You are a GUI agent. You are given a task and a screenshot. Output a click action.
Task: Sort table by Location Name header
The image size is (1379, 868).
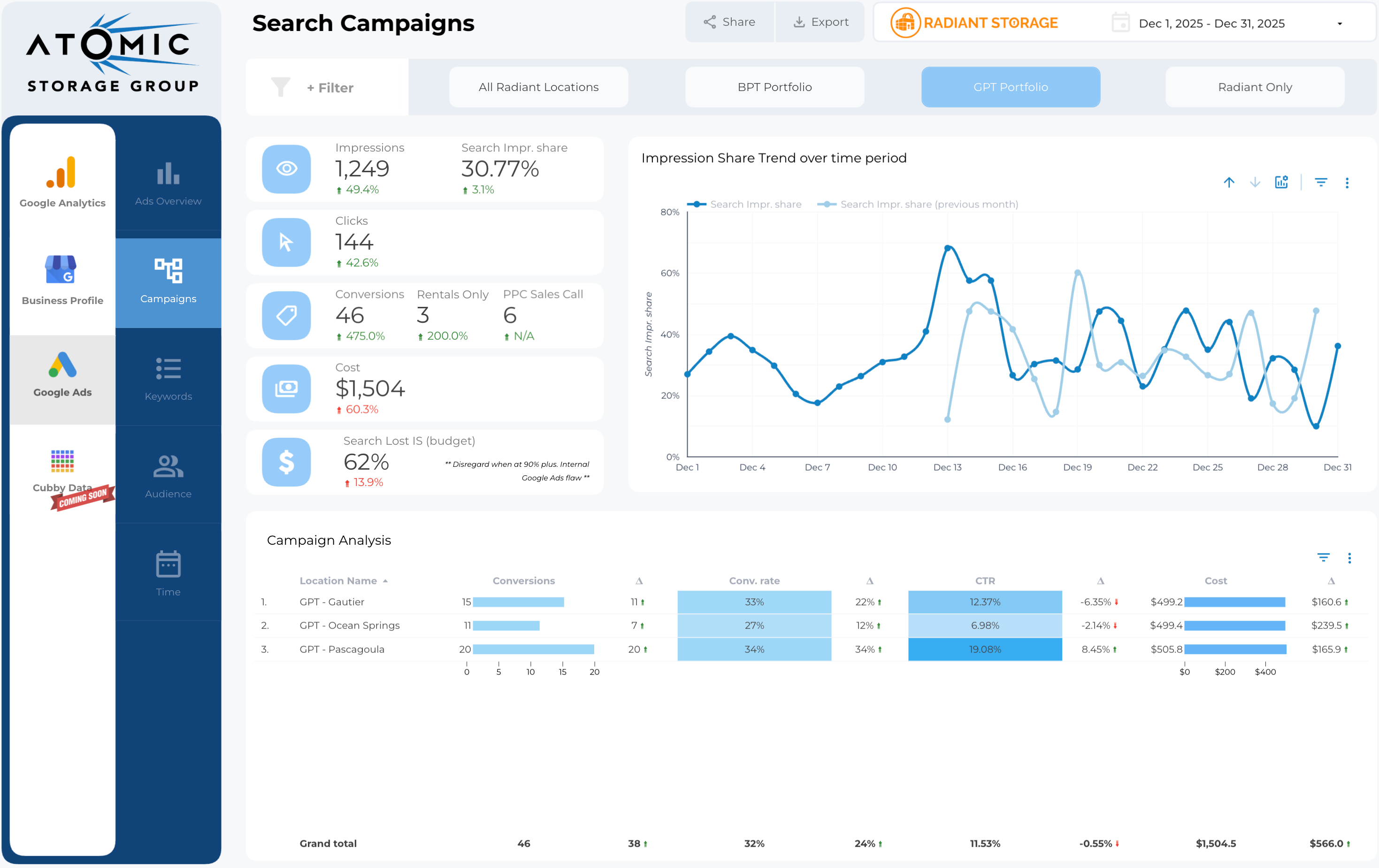pos(338,580)
